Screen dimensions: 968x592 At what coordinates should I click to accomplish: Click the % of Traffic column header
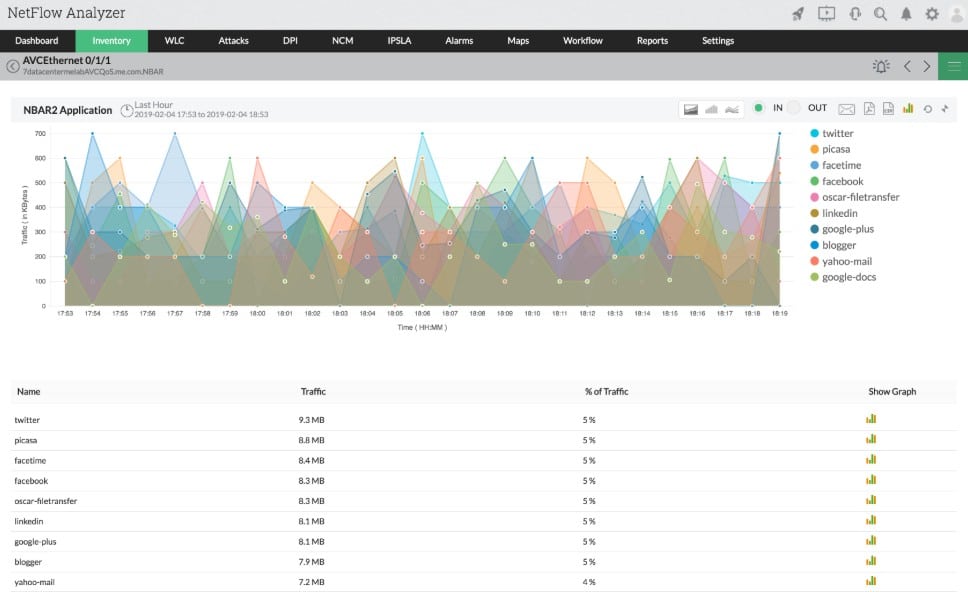[x=606, y=391]
